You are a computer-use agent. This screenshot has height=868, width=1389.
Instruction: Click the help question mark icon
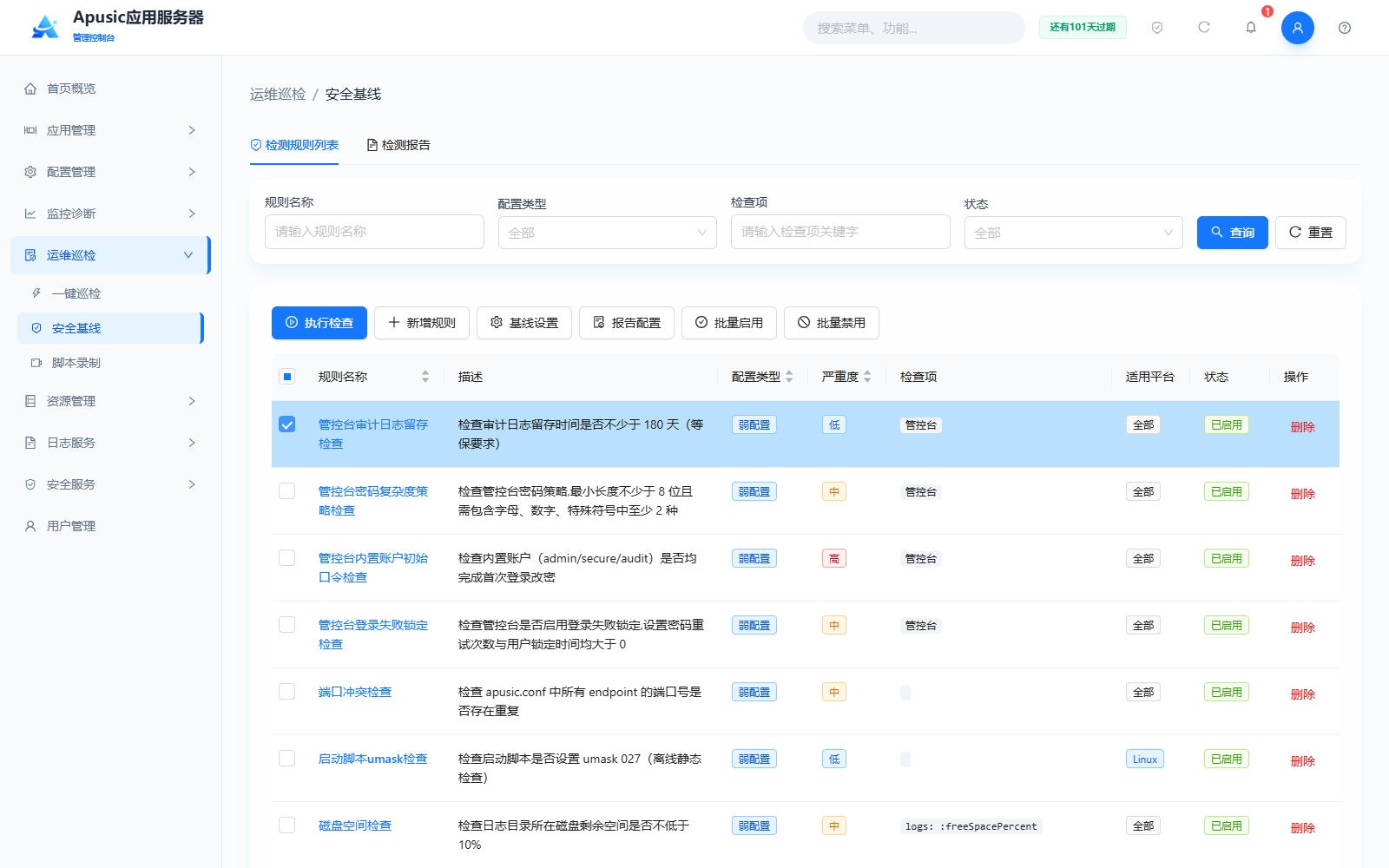click(x=1345, y=28)
